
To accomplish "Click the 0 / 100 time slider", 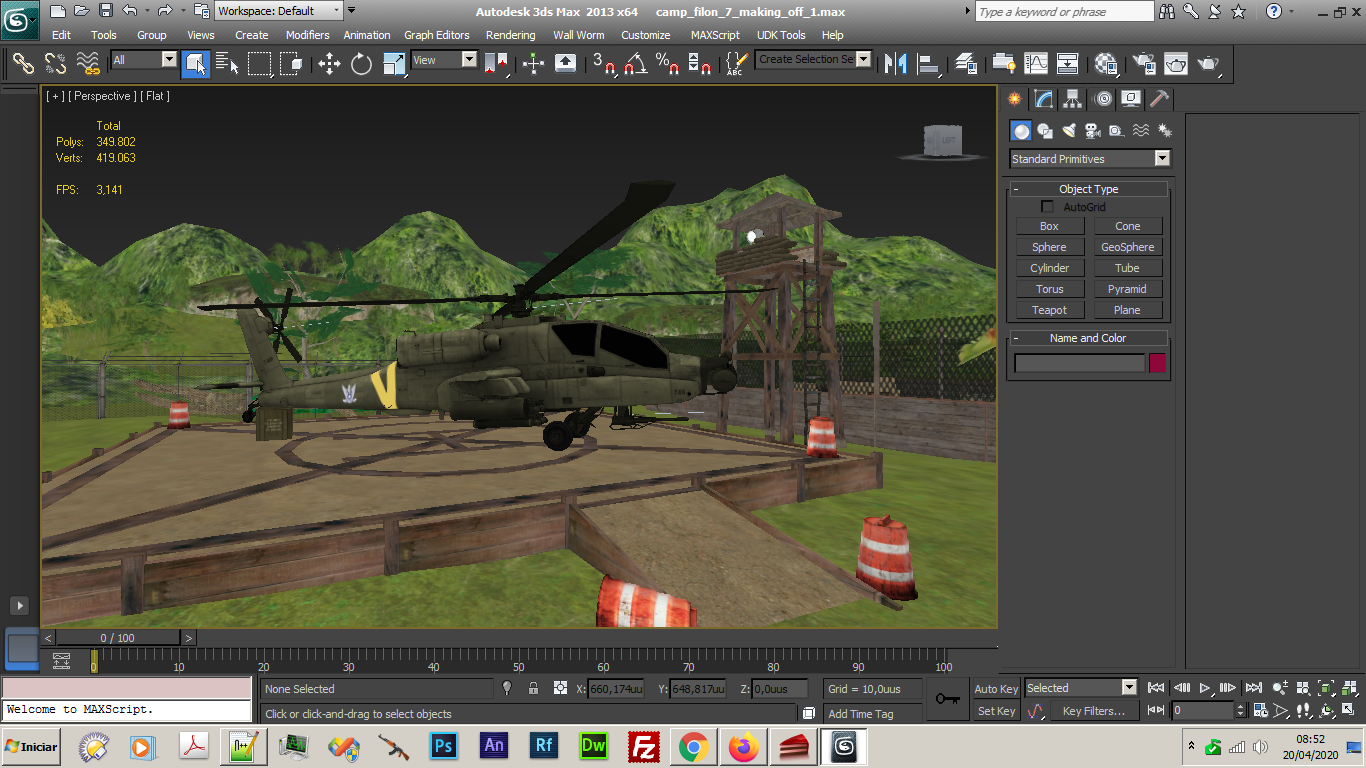I will [118, 638].
